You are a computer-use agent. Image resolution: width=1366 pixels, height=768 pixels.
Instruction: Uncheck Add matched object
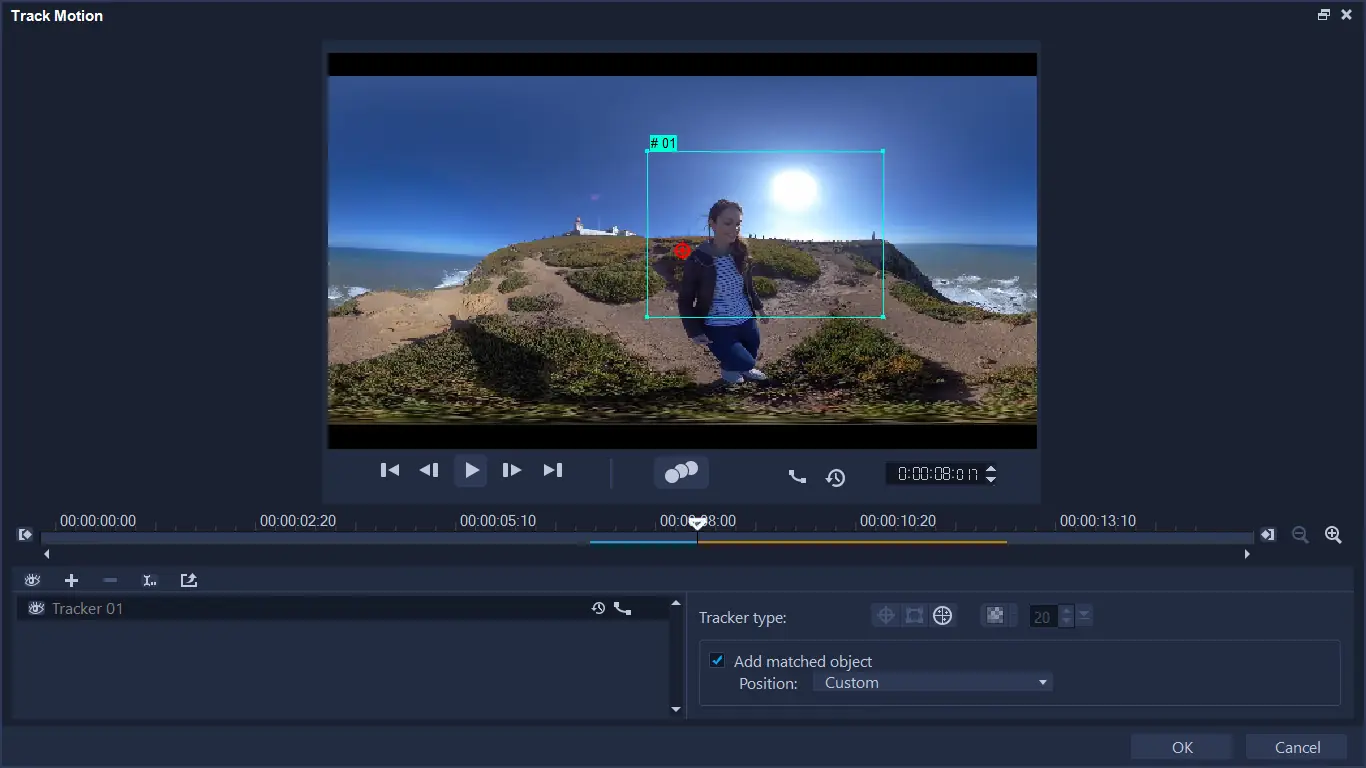click(717, 660)
